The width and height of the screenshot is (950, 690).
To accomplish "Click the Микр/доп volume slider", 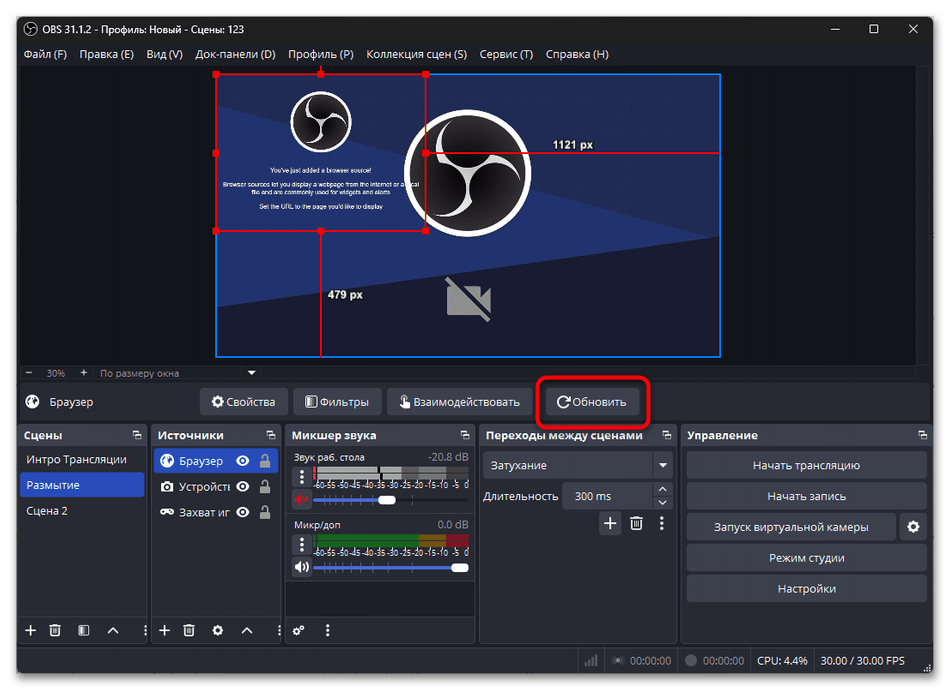I will pyautogui.click(x=390, y=567).
